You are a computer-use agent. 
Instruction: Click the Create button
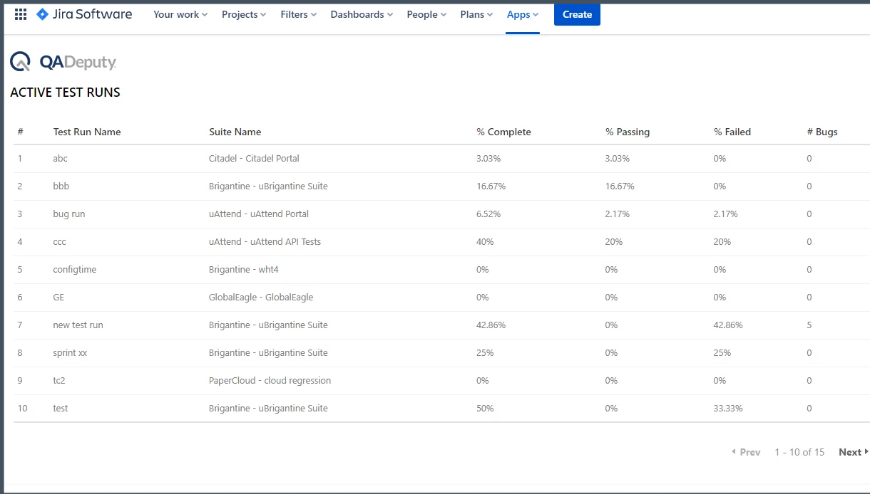[x=577, y=15]
